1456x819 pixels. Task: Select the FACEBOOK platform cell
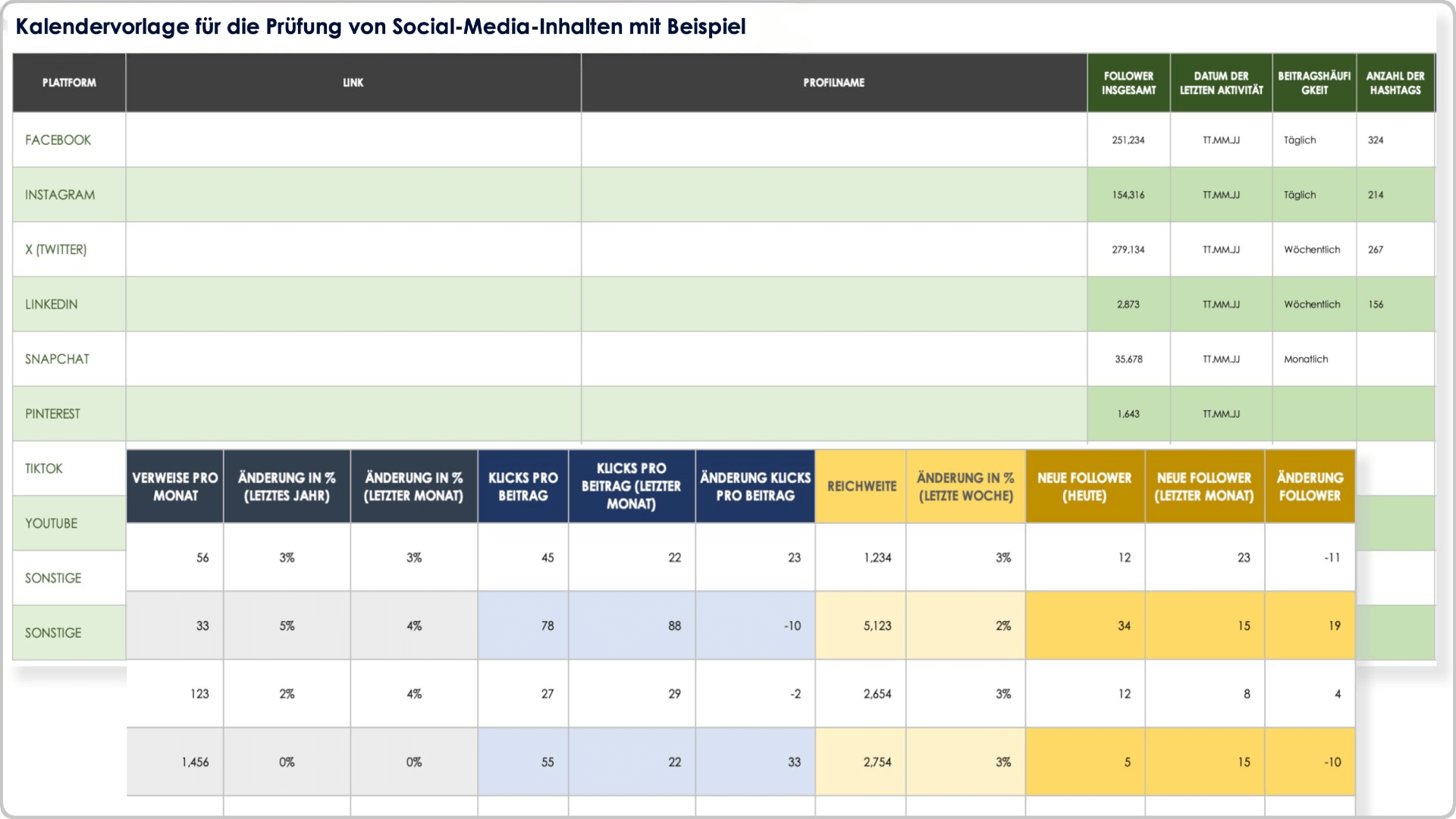point(69,140)
